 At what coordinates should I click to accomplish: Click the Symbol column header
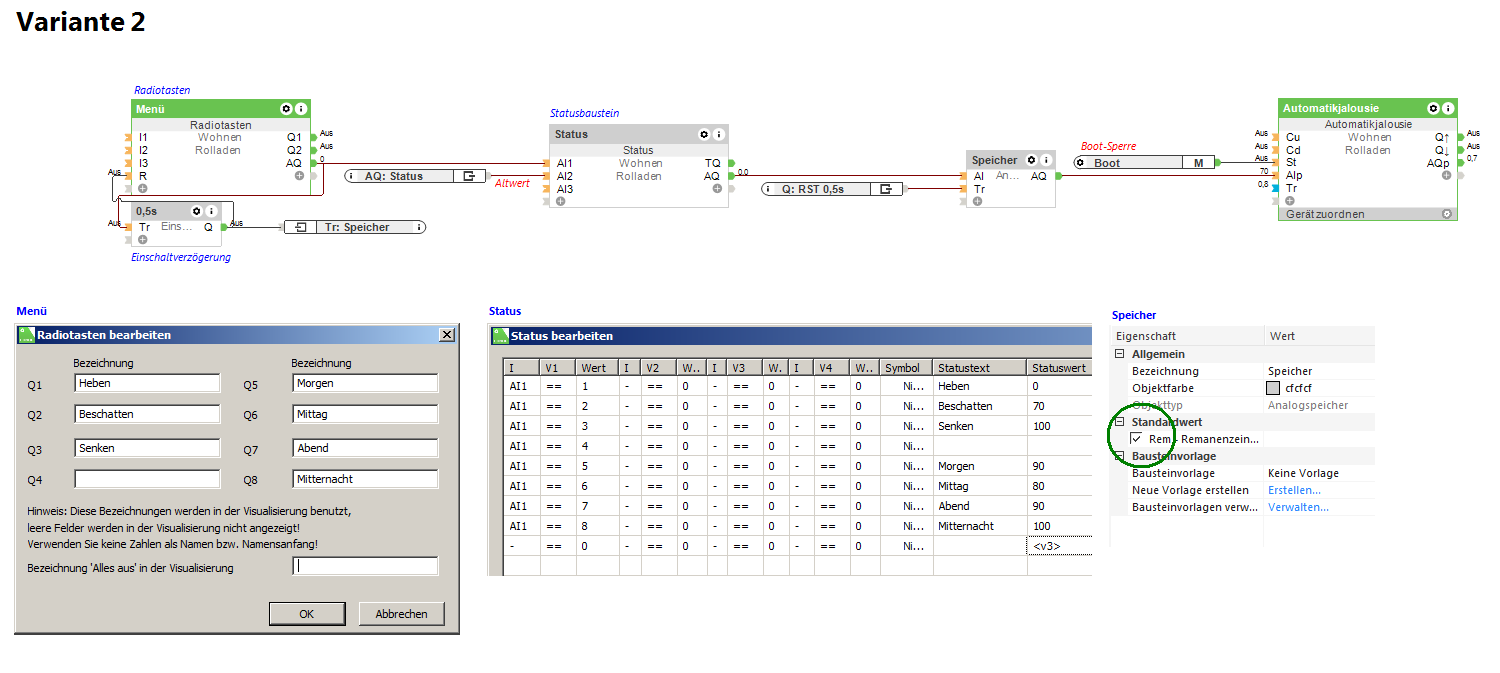[x=907, y=368]
